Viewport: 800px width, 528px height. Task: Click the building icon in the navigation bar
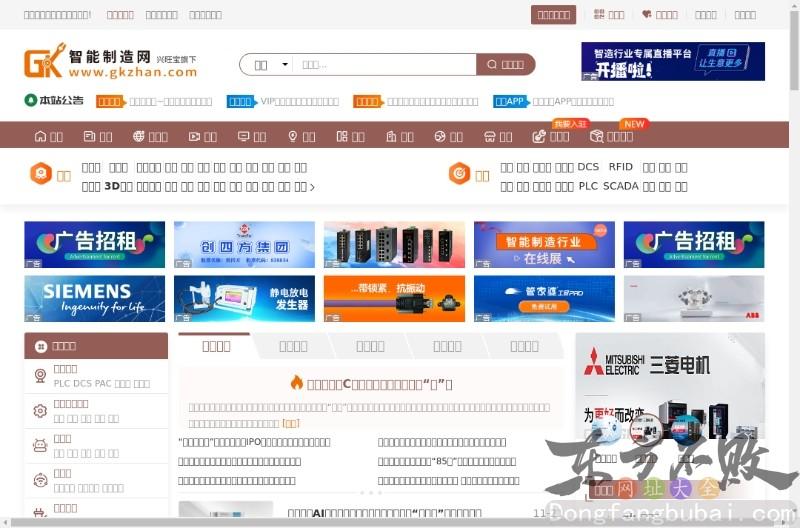391,136
